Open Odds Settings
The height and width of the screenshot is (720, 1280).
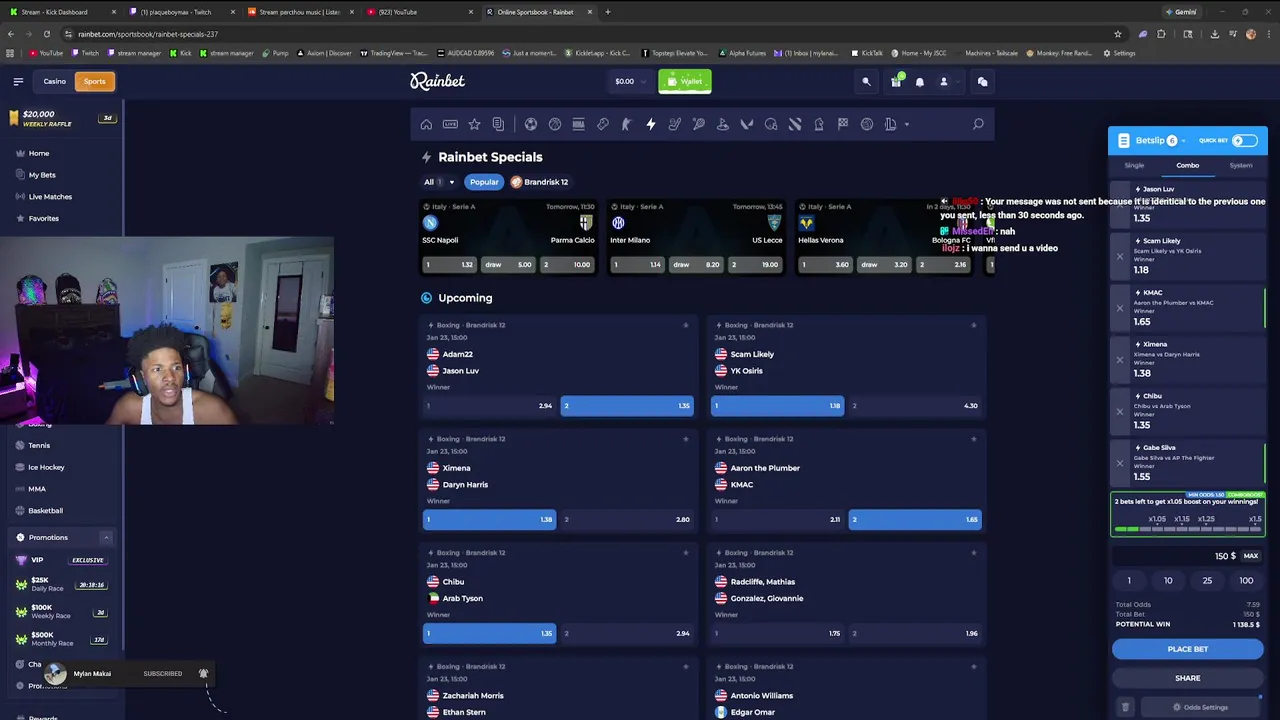(1200, 708)
